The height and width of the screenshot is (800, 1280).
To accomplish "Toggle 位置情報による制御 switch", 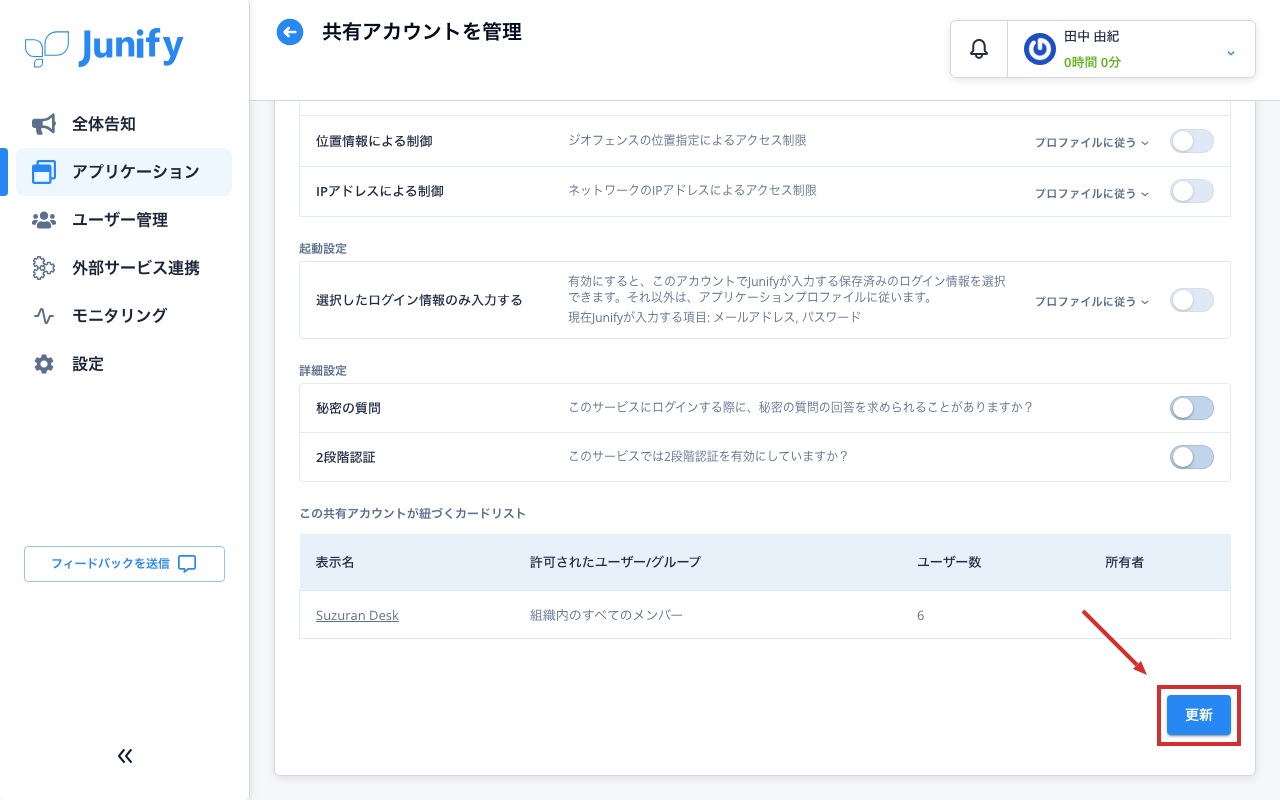I will tap(1192, 141).
